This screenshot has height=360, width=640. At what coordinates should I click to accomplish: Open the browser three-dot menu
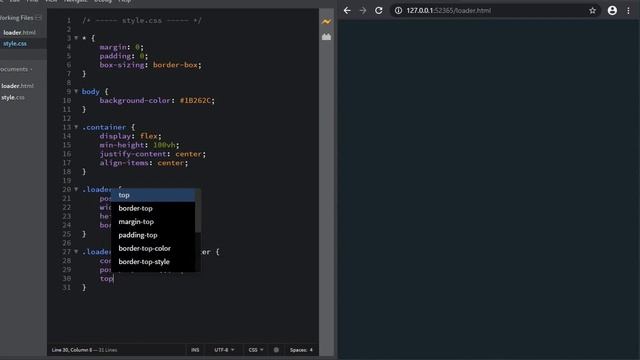[628, 11]
